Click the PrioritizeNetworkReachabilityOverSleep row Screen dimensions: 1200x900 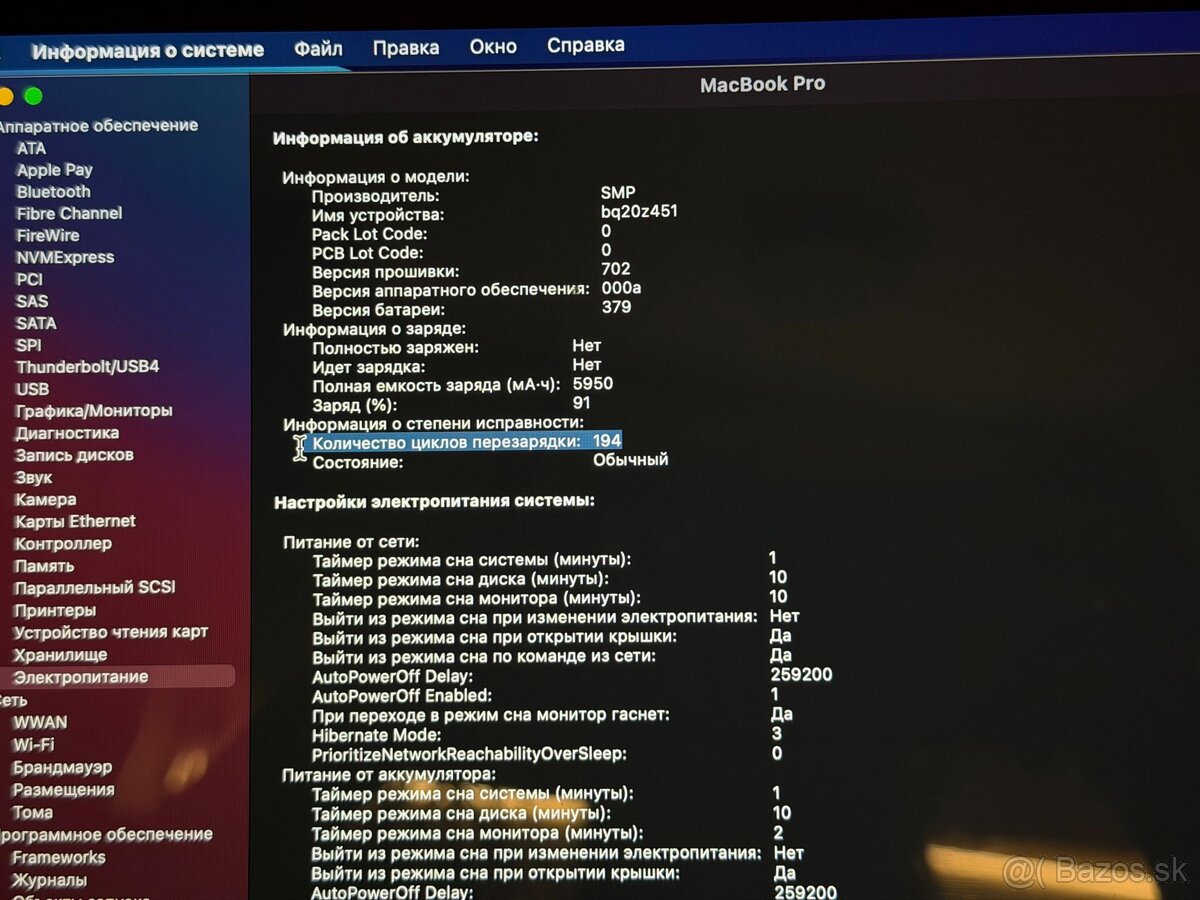(548, 754)
